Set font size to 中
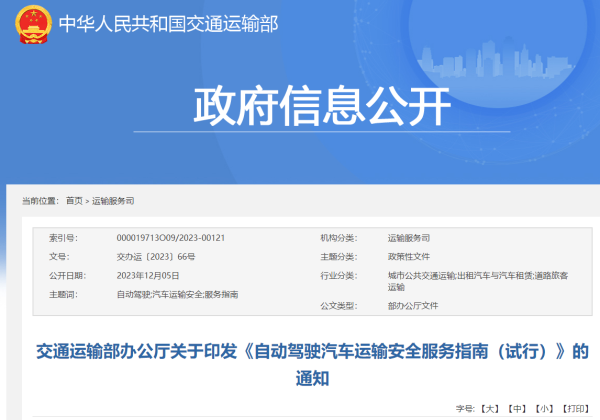The image size is (600, 420). [516, 409]
